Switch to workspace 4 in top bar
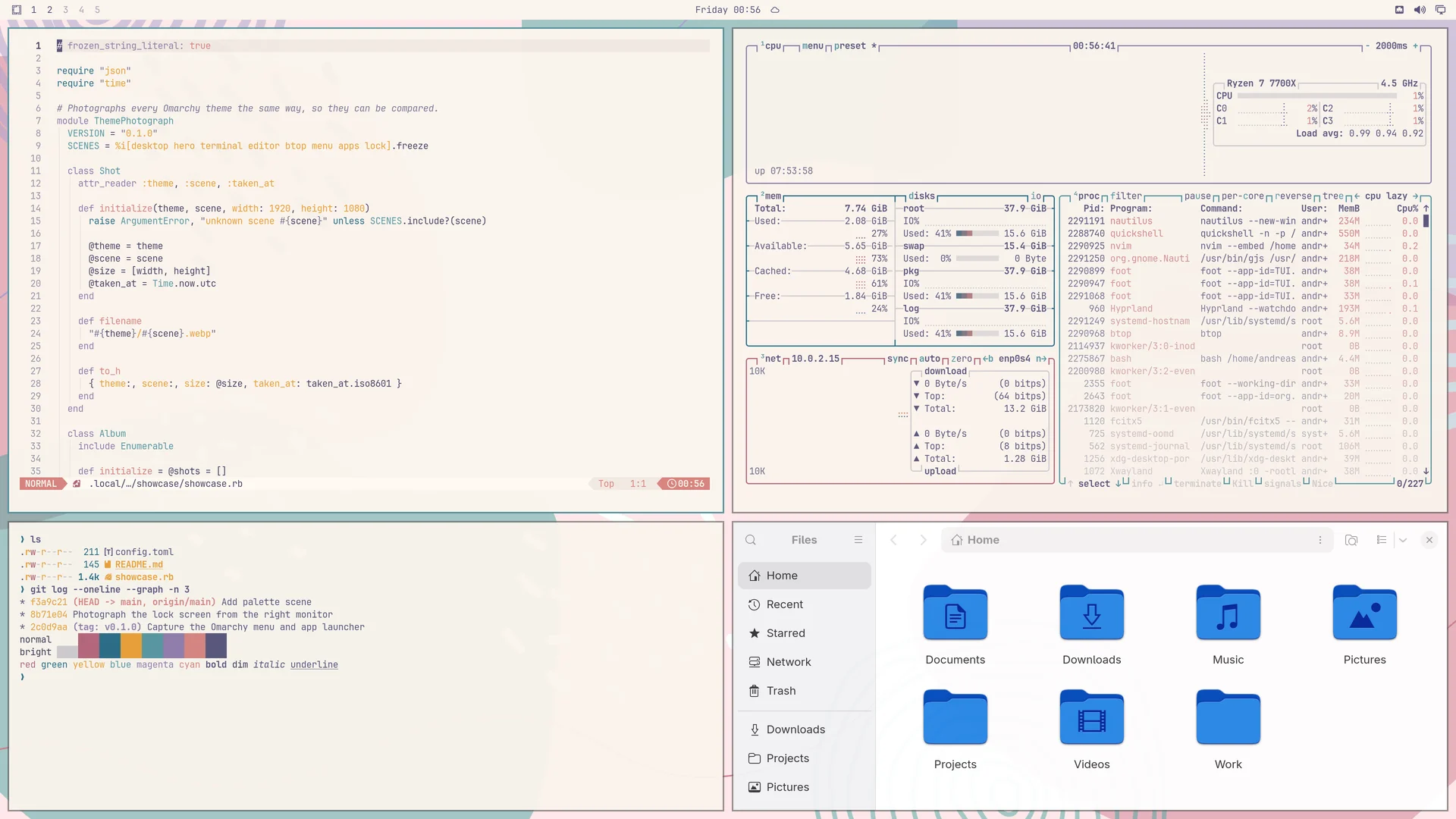This screenshot has height=819, width=1456. [81, 10]
